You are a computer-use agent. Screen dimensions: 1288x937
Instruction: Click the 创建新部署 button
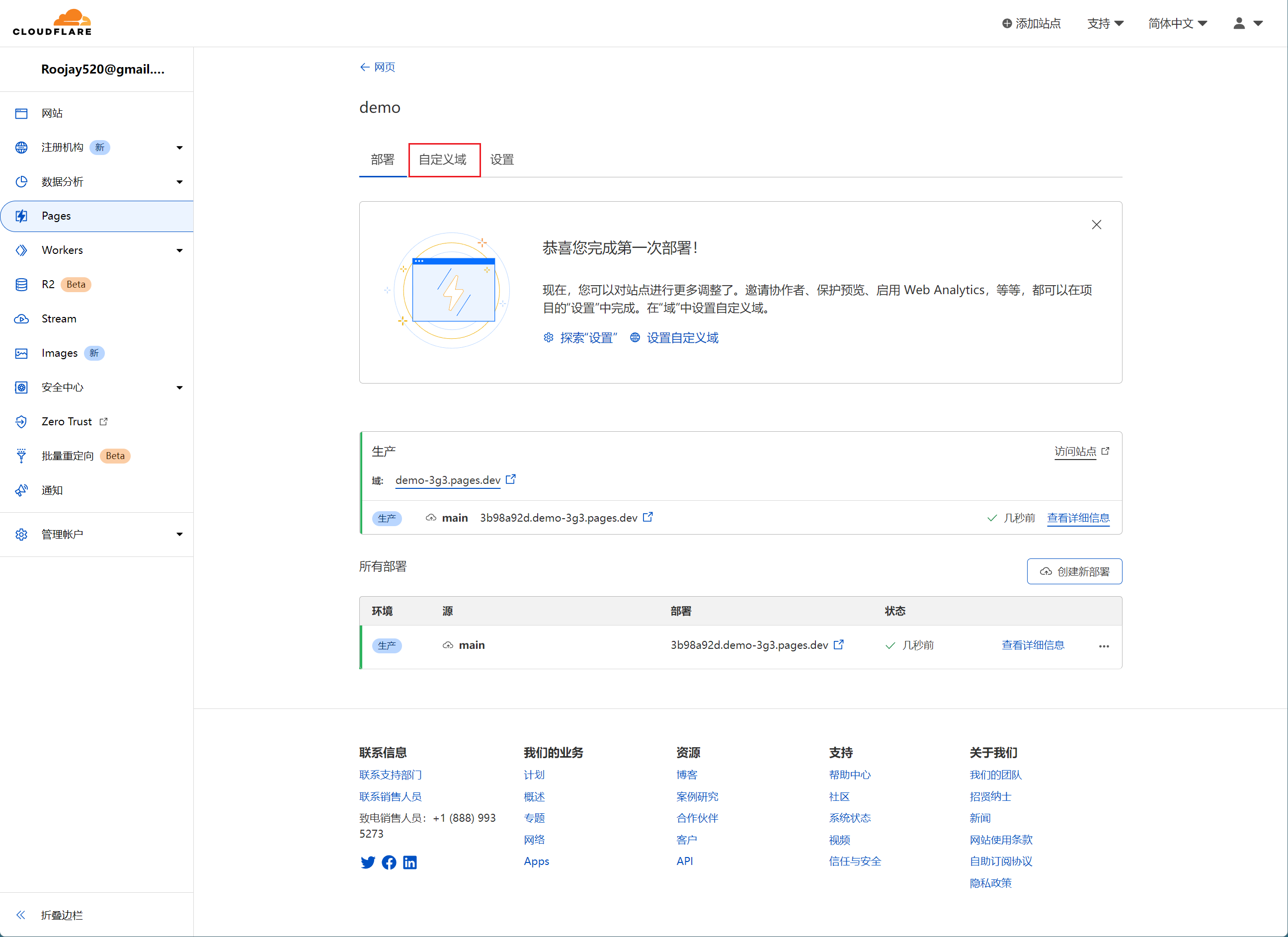click(x=1074, y=571)
